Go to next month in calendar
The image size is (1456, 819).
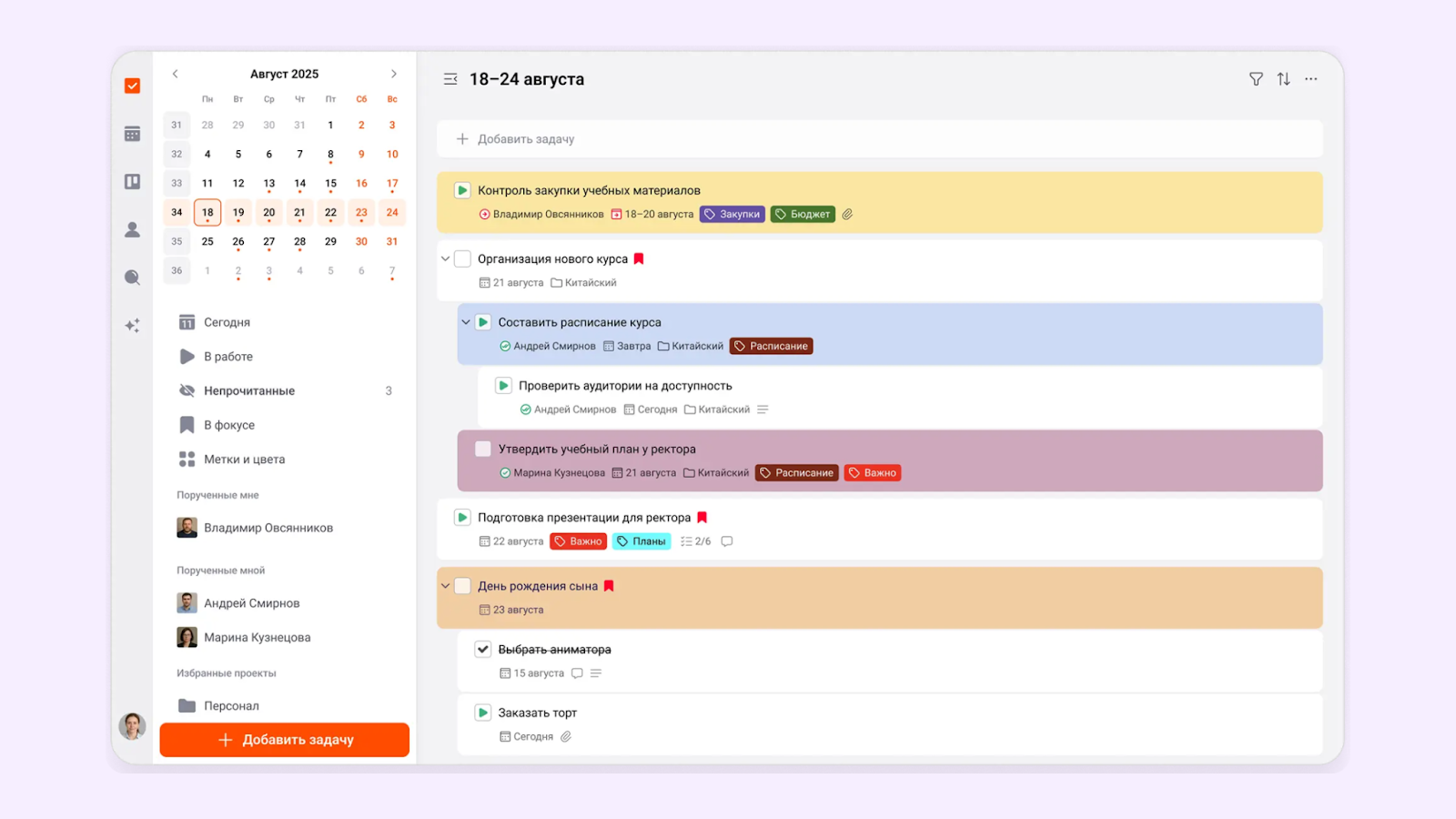(393, 74)
